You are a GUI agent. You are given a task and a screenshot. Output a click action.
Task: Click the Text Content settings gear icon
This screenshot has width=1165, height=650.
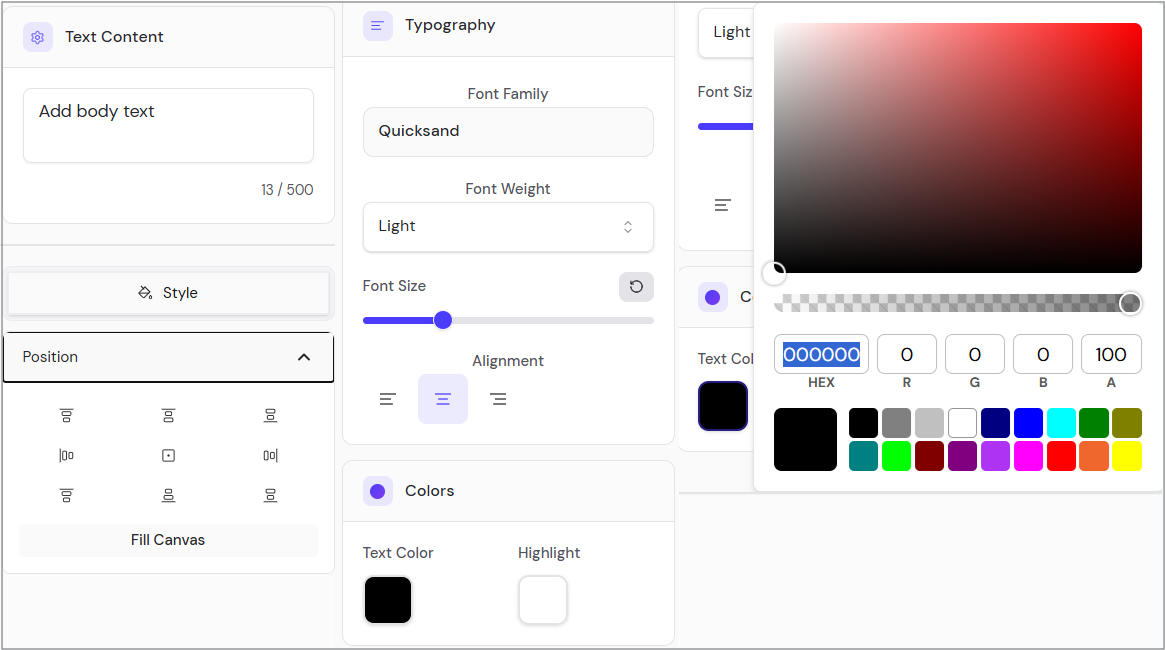[38, 36]
